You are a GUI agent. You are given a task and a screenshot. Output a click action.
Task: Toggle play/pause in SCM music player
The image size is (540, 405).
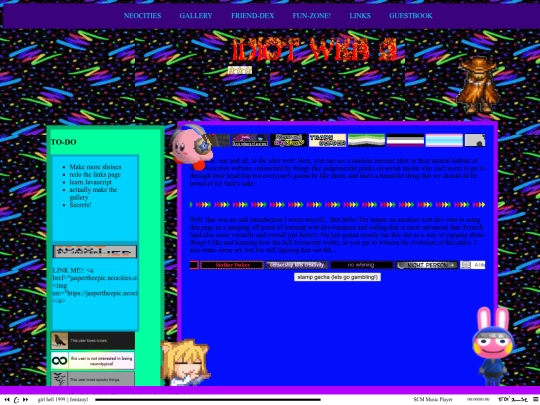tap(16, 399)
